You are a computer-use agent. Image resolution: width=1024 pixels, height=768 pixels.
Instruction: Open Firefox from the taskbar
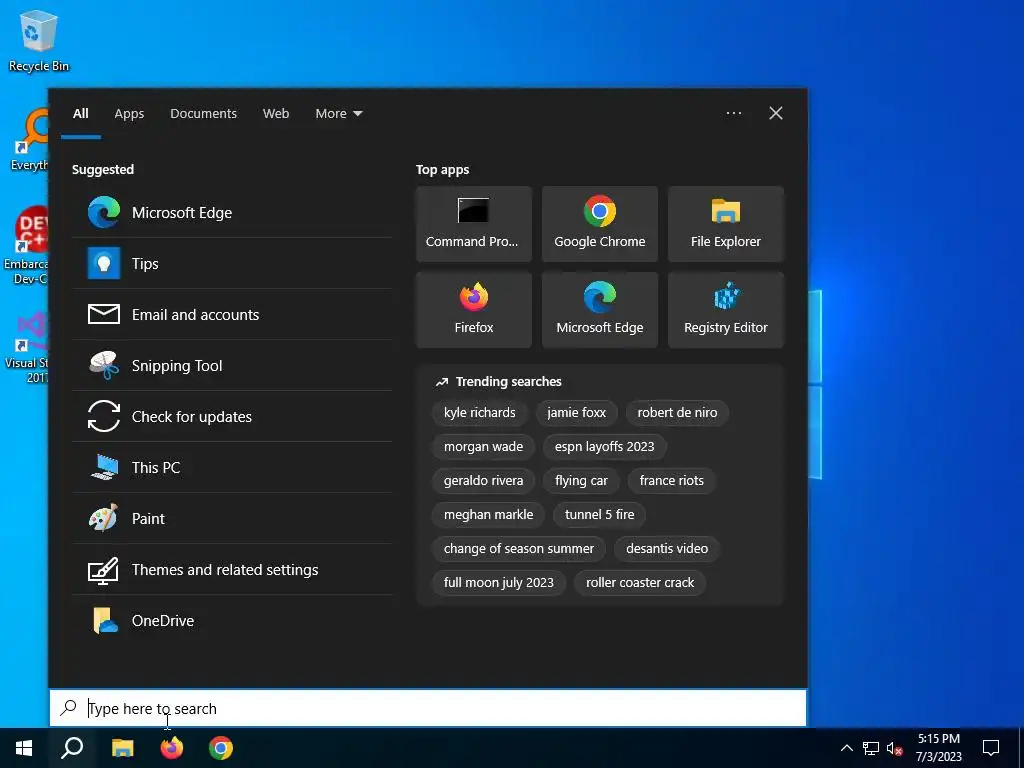click(172, 748)
